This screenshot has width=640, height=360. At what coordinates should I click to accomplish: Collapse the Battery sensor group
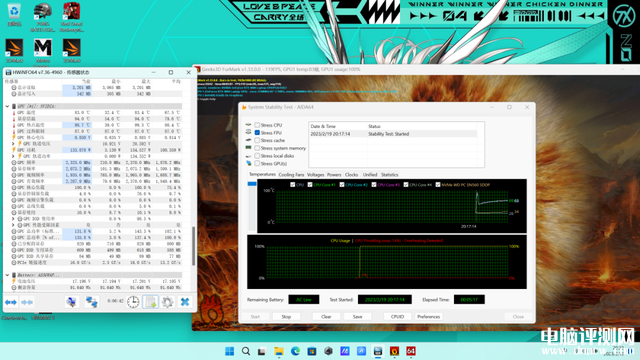(7, 275)
